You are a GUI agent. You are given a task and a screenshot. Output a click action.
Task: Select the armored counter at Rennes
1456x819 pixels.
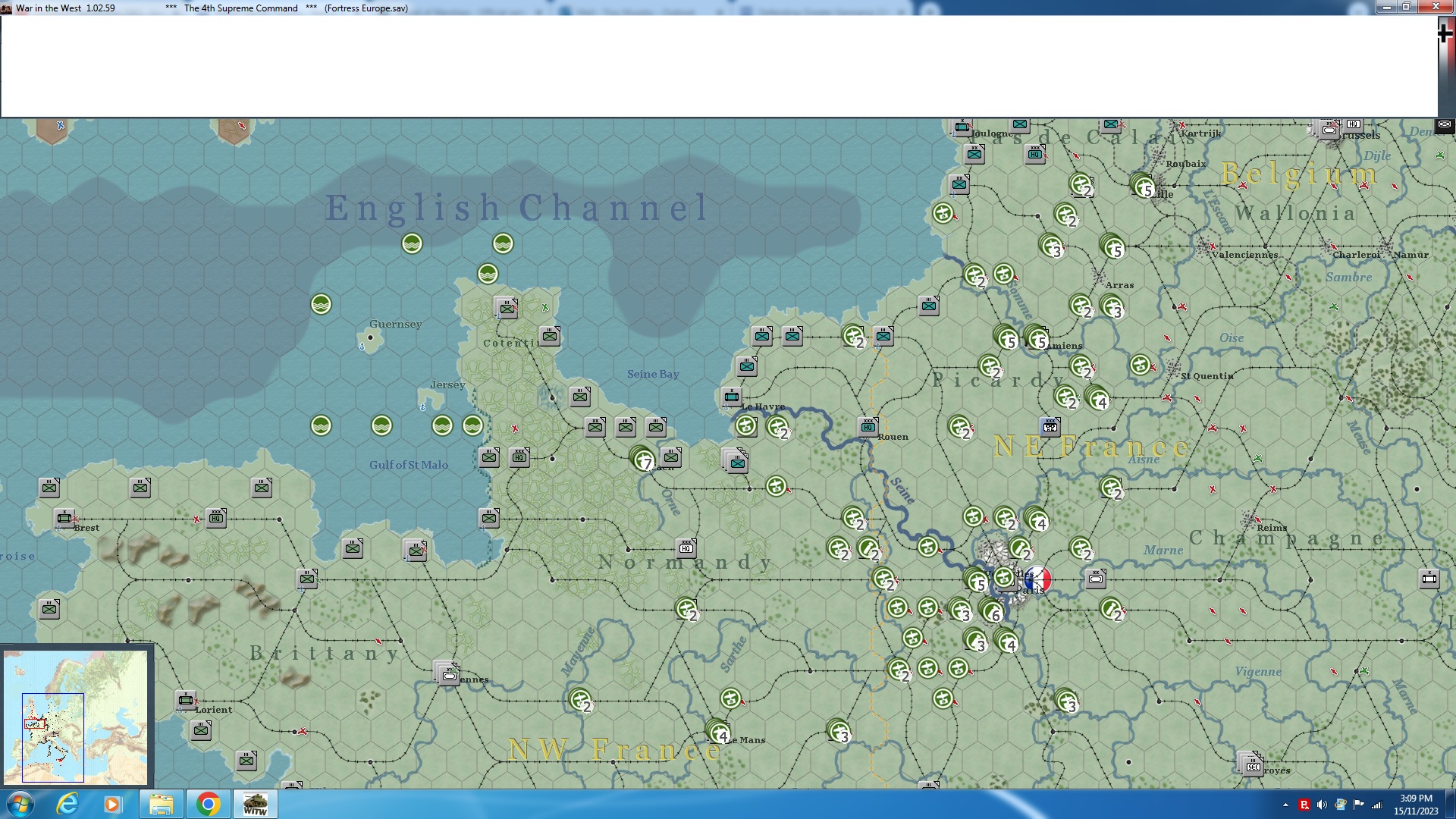pyautogui.click(x=448, y=673)
